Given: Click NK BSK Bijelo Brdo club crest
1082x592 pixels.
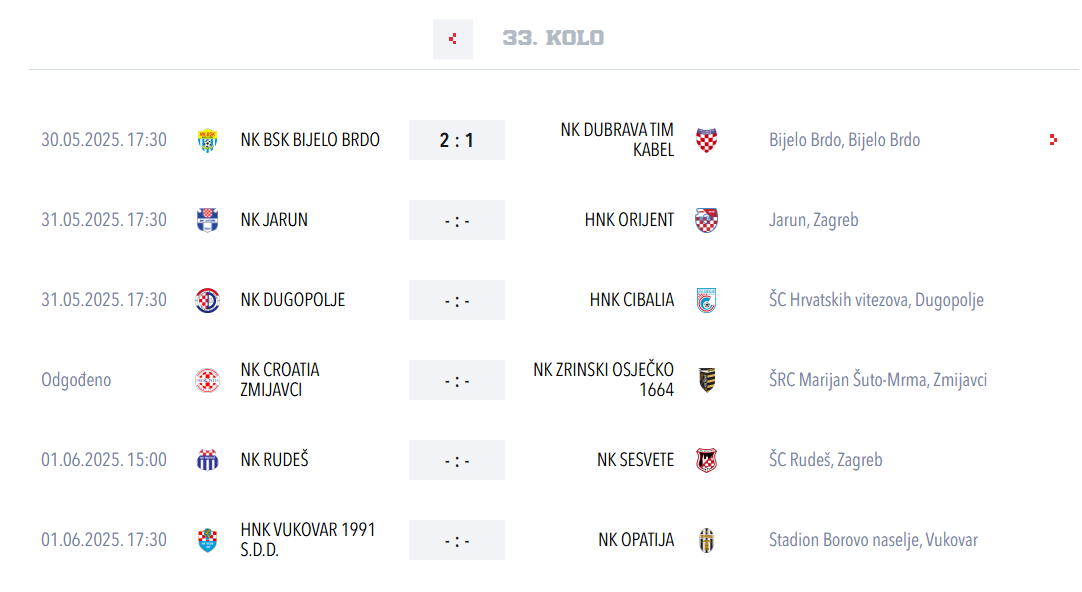Looking at the screenshot, I should [207, 140].
